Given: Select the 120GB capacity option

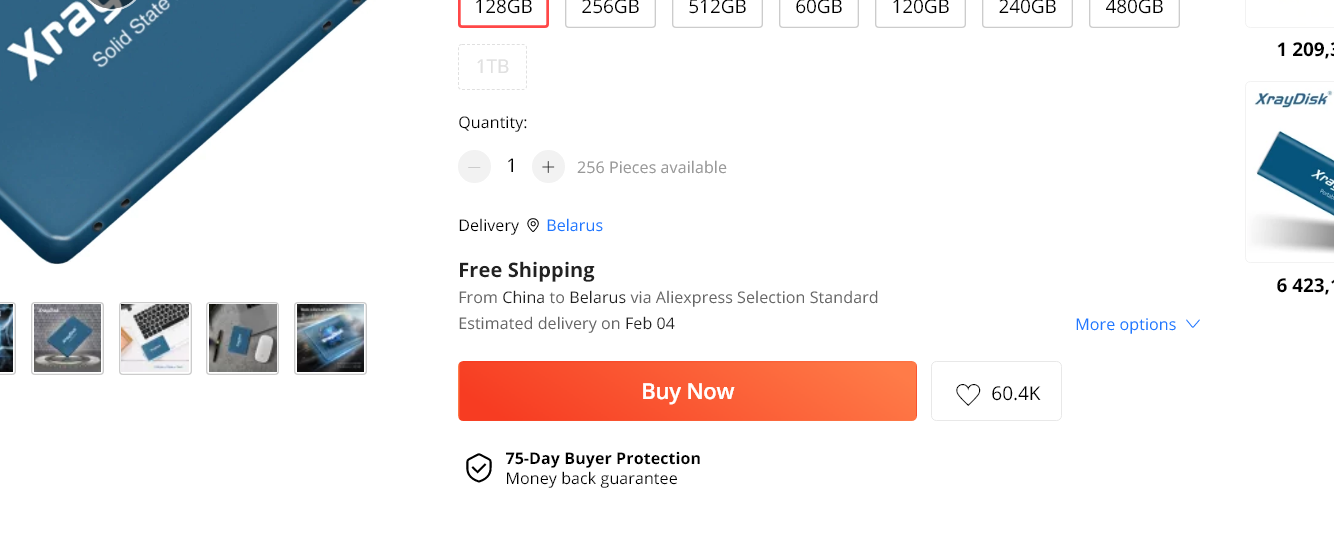Looking at the screenshot, I should [920, 9].
